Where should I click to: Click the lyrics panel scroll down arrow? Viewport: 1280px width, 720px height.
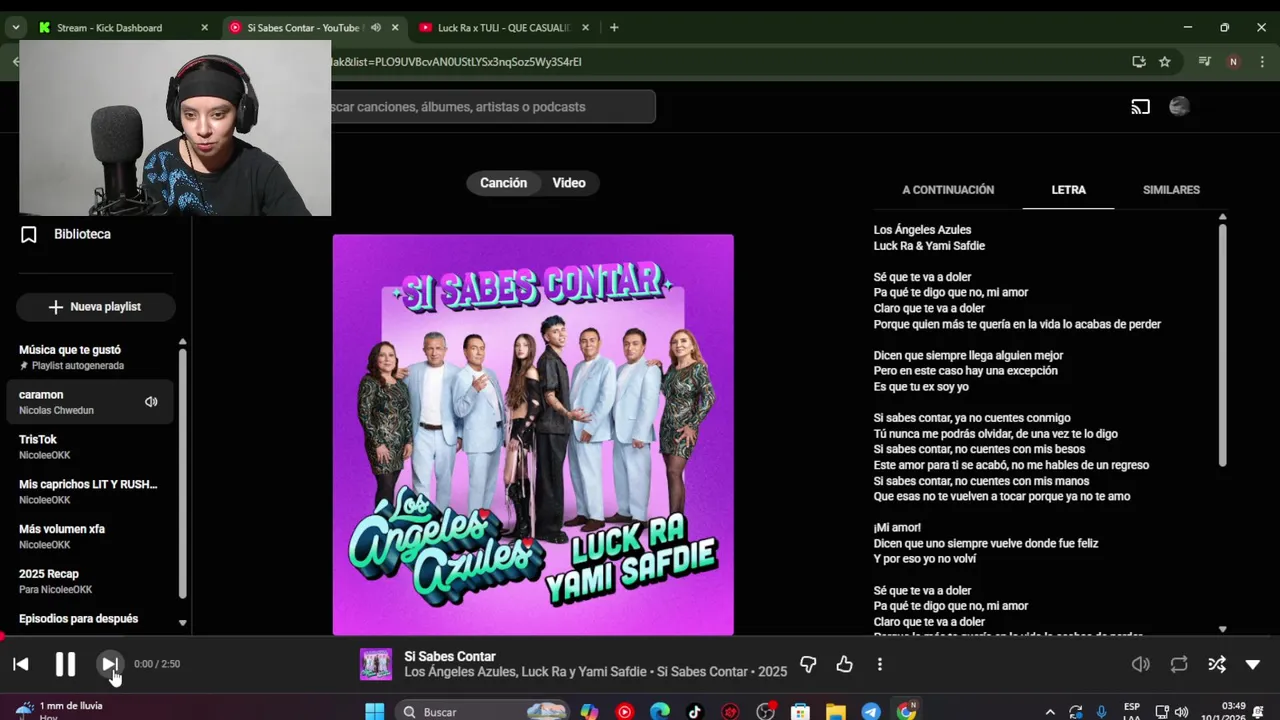[1222, 629]
